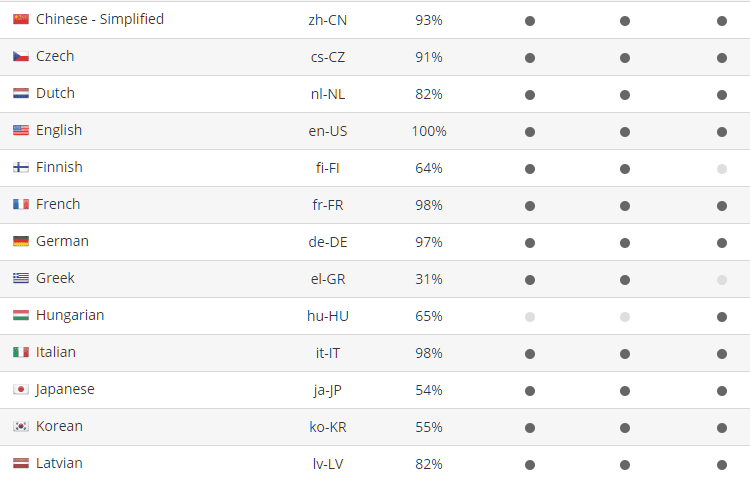Screen dimensions: 750x477
Task: Click the first dark dot in Japanese row
Action: (x=529, y=391)
